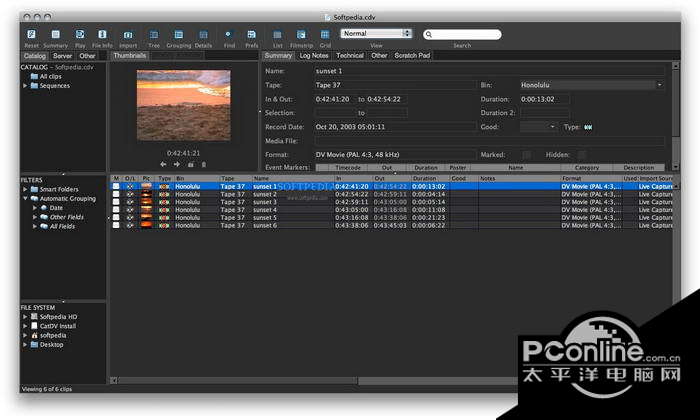Expand the Sequences catalog folder
This screenshot has height=420, width=700.
[x=25, y=86]
